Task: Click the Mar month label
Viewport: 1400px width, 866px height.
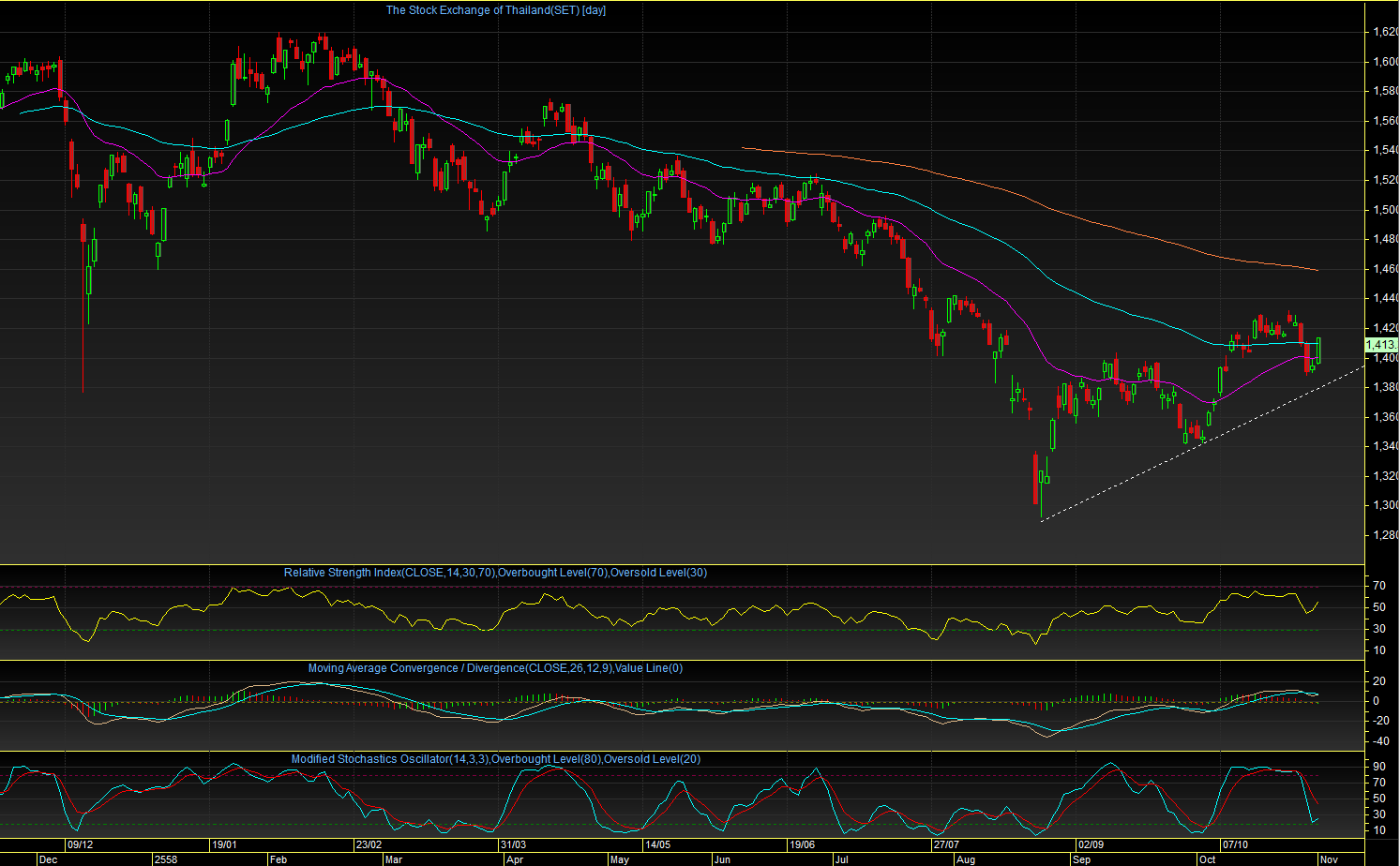Action: coord(394,859)
